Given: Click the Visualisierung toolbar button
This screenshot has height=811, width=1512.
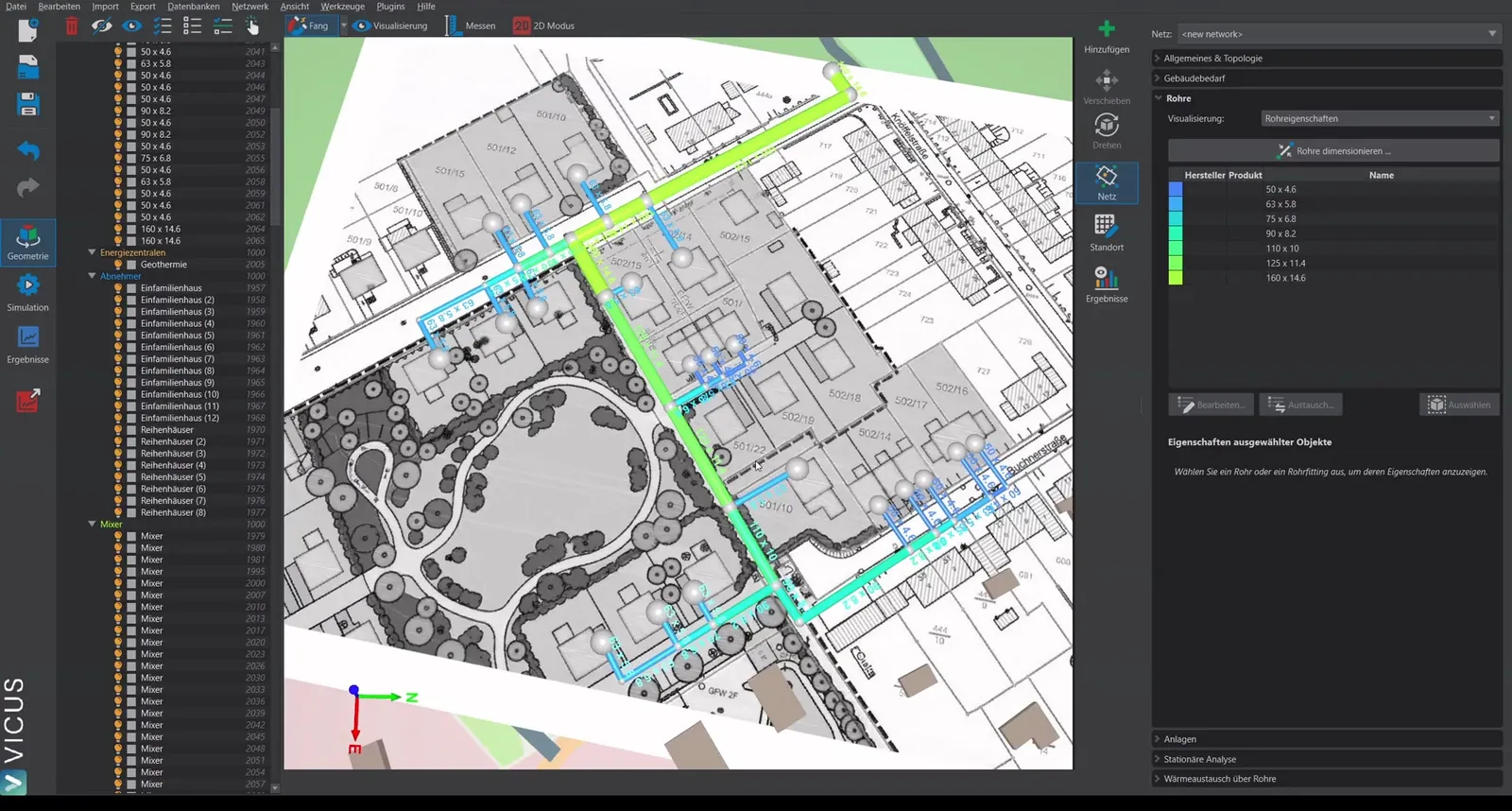Looking at the screenshot, I should [389, 26].
